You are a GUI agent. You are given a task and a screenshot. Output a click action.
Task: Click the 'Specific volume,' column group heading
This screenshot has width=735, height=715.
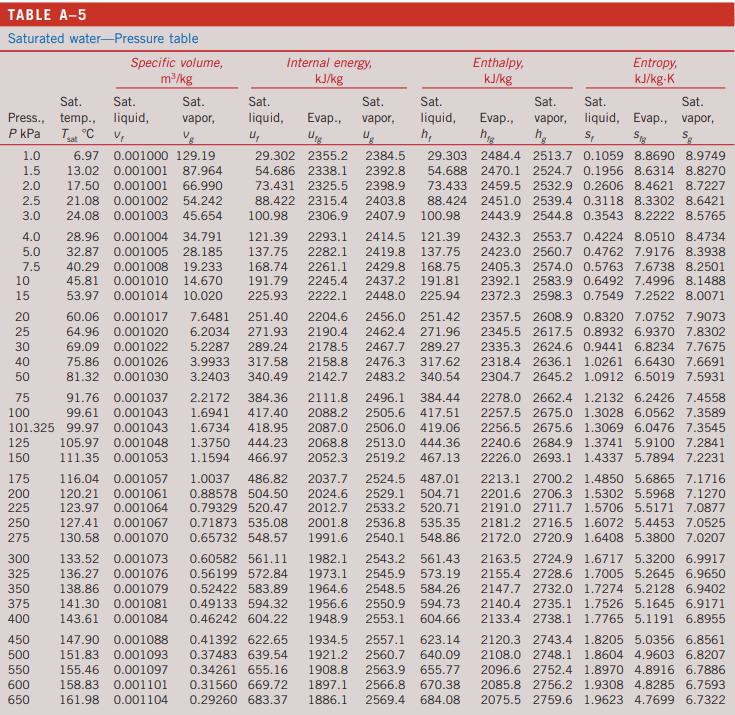click(177, 62)
